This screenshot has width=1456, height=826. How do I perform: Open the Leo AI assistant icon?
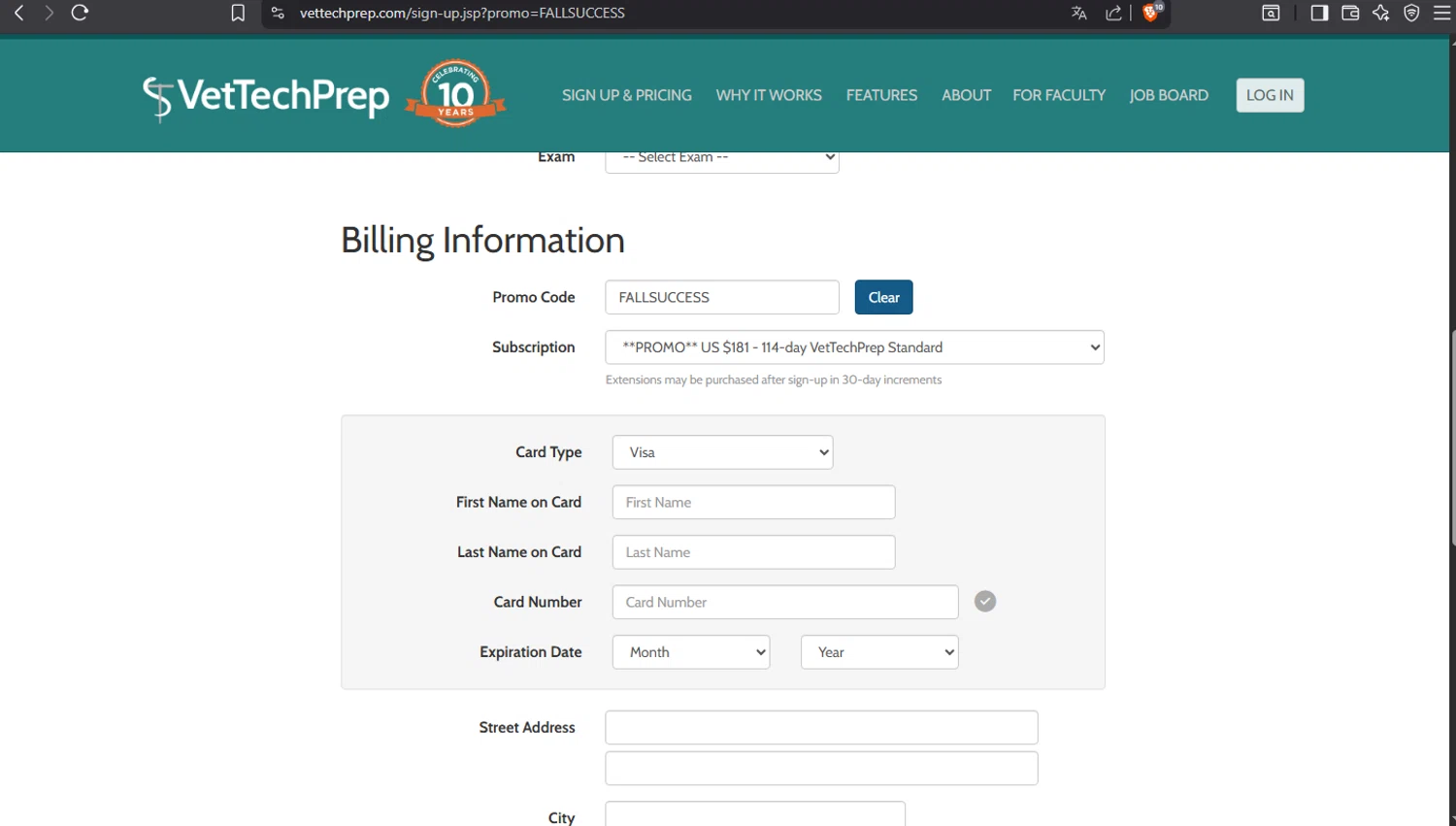[x=1381, y=13]
